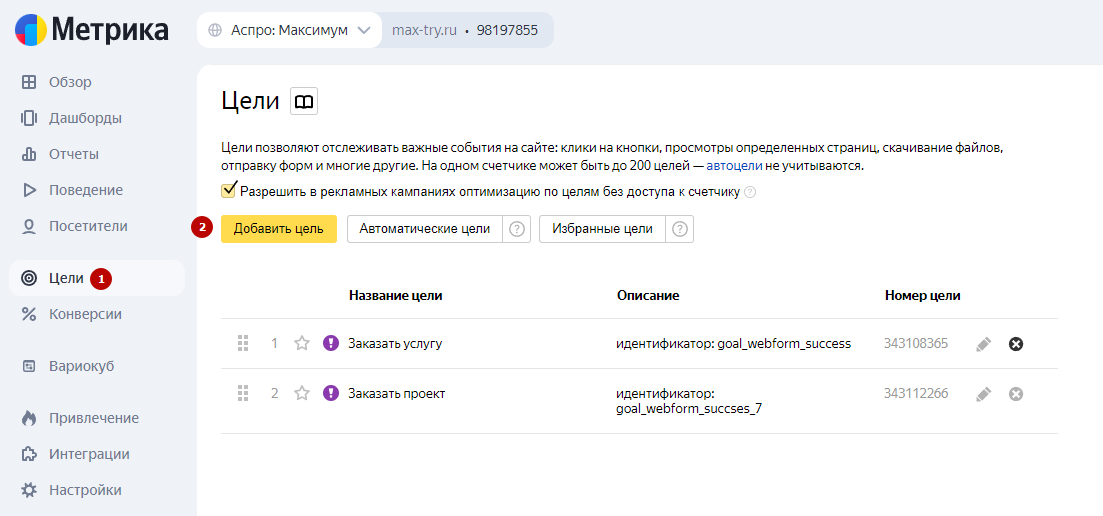Click the Метрика logo
1103x516 pixels.
[x=91, y=30]
